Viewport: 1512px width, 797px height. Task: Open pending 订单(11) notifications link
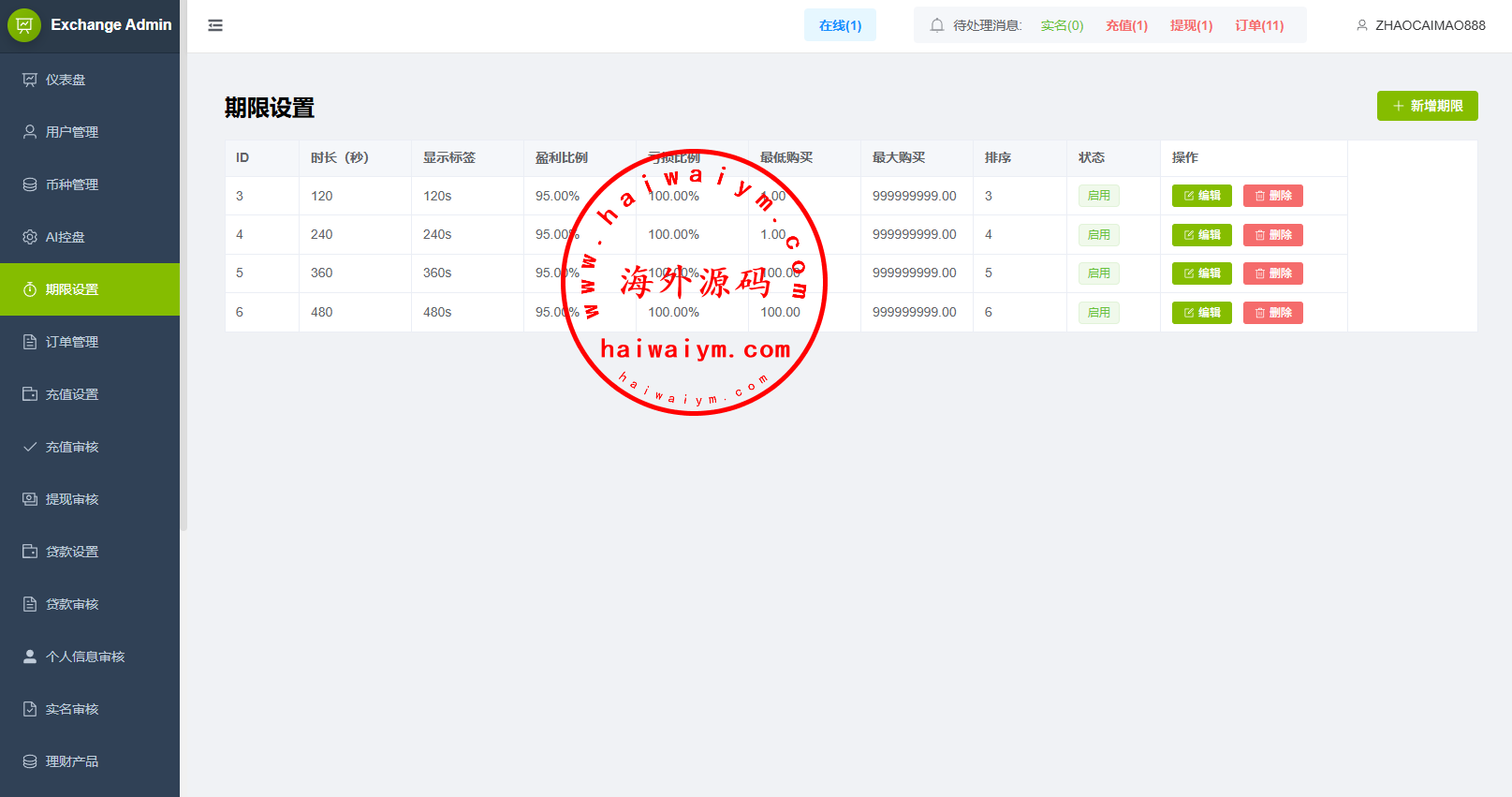(x=1259, y=25)
